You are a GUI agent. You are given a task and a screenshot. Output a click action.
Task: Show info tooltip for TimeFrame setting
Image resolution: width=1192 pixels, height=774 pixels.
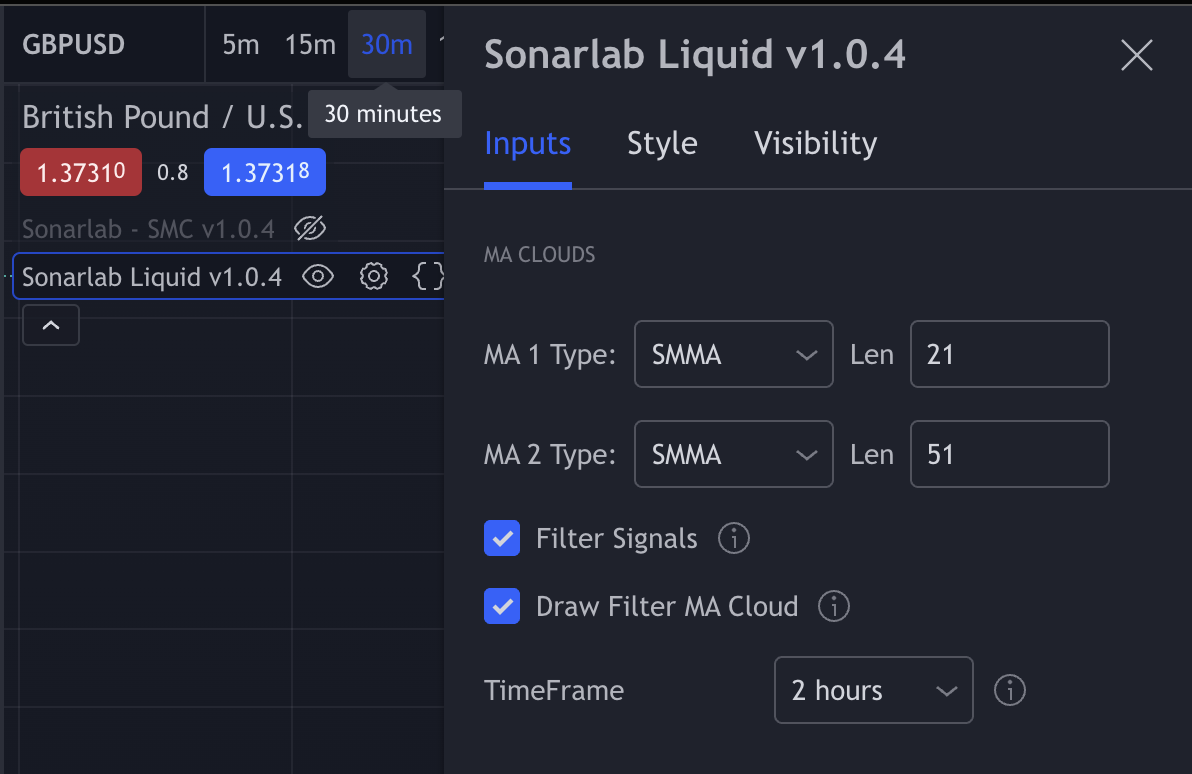click(x=1010, y=690)
